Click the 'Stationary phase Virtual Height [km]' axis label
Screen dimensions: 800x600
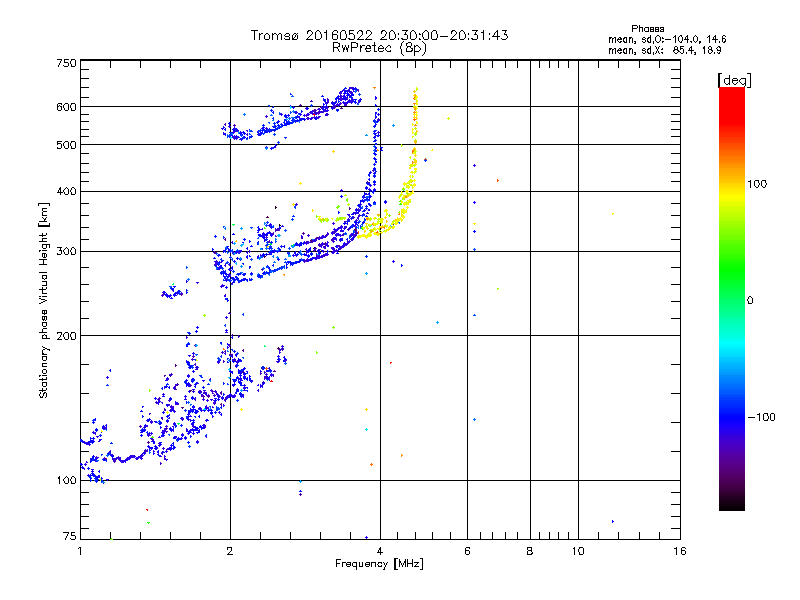[43, 300]
